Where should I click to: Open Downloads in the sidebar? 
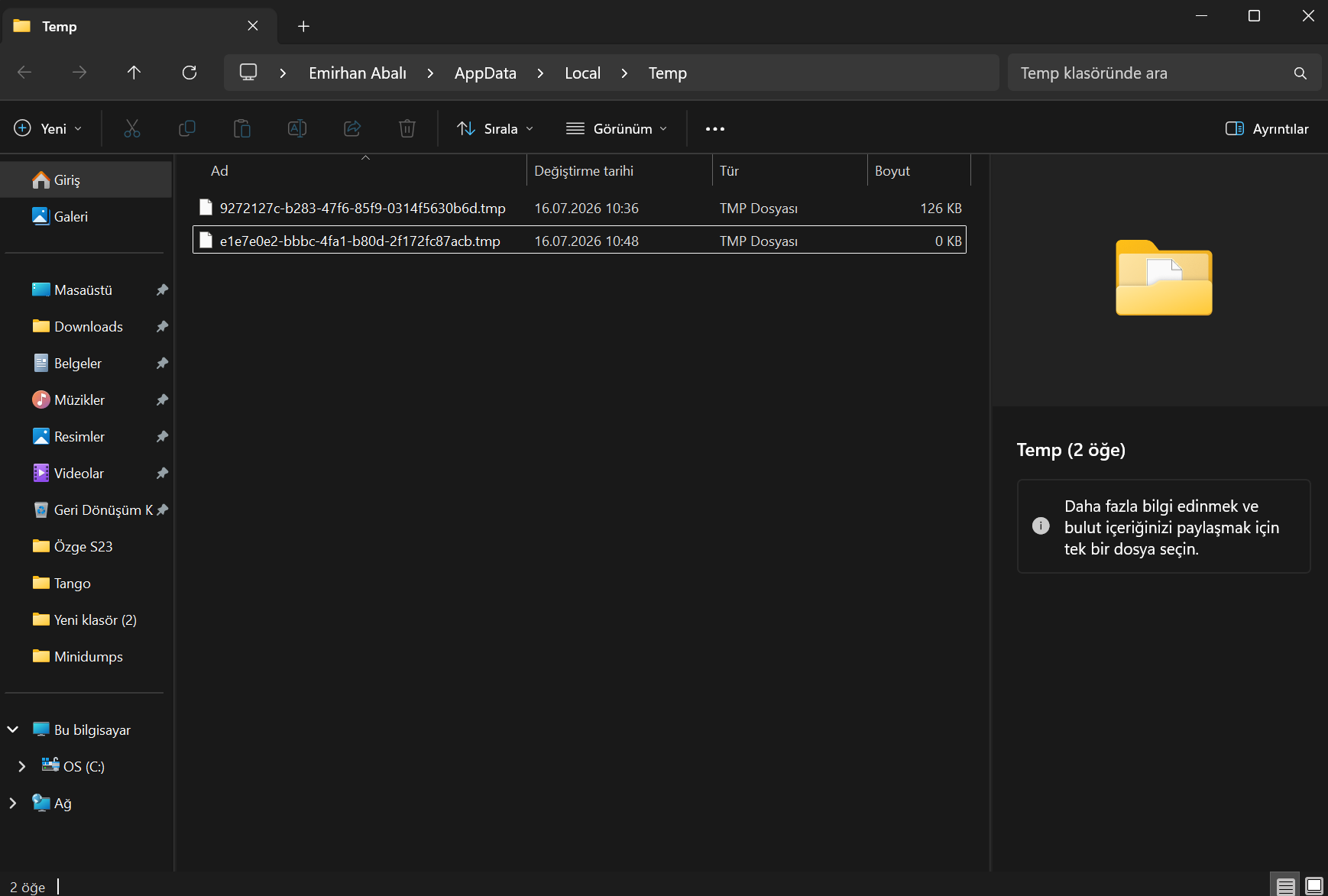click(89, 327)
